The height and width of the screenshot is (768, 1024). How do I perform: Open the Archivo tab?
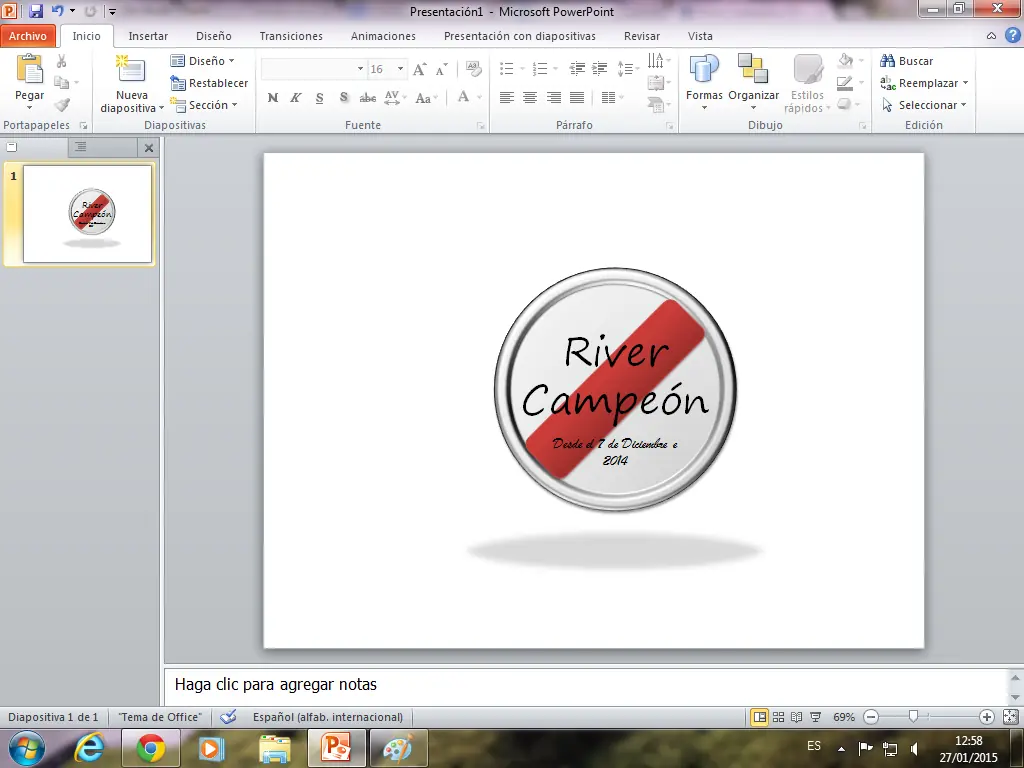tap(27, 36)
